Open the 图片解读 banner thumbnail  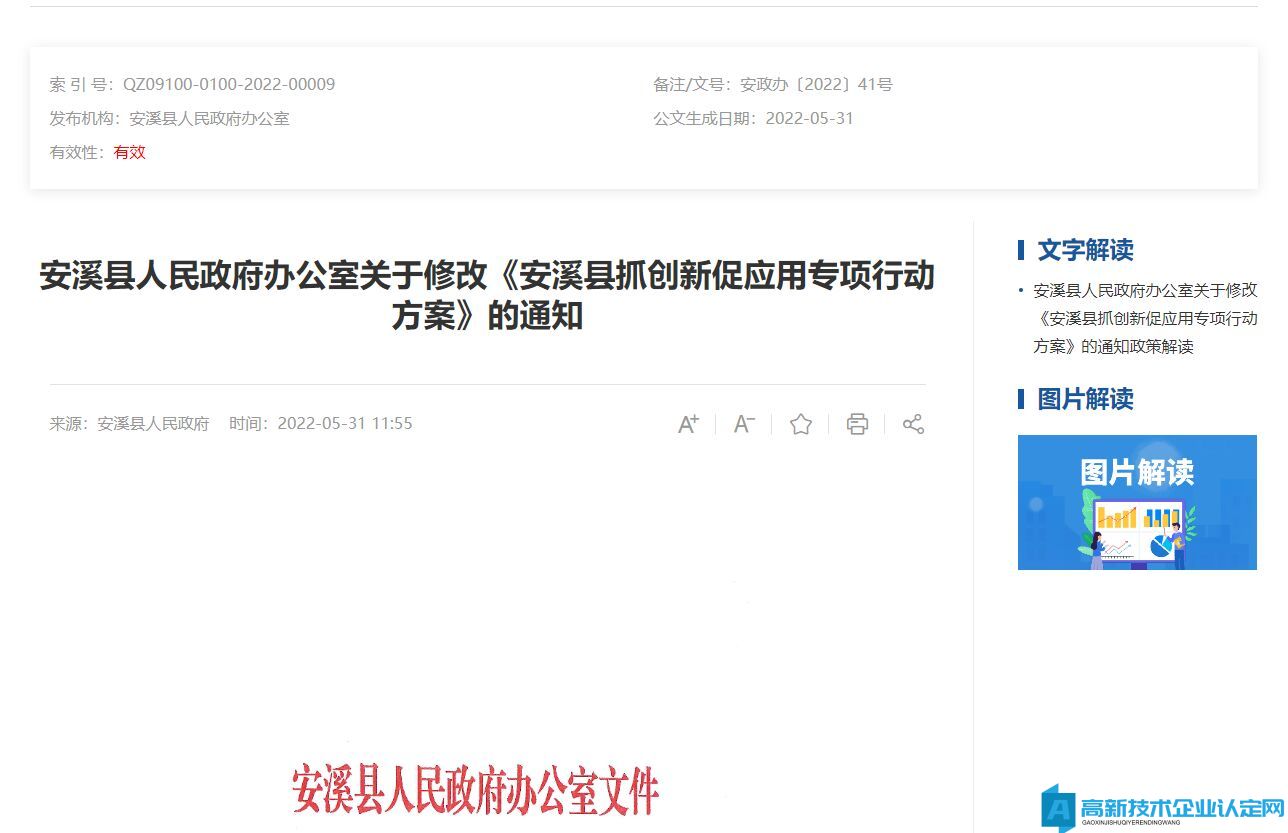1137,502
